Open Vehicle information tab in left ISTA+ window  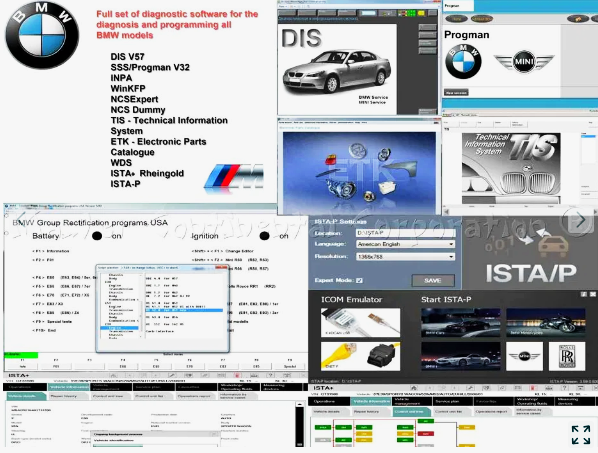[69, 387]
